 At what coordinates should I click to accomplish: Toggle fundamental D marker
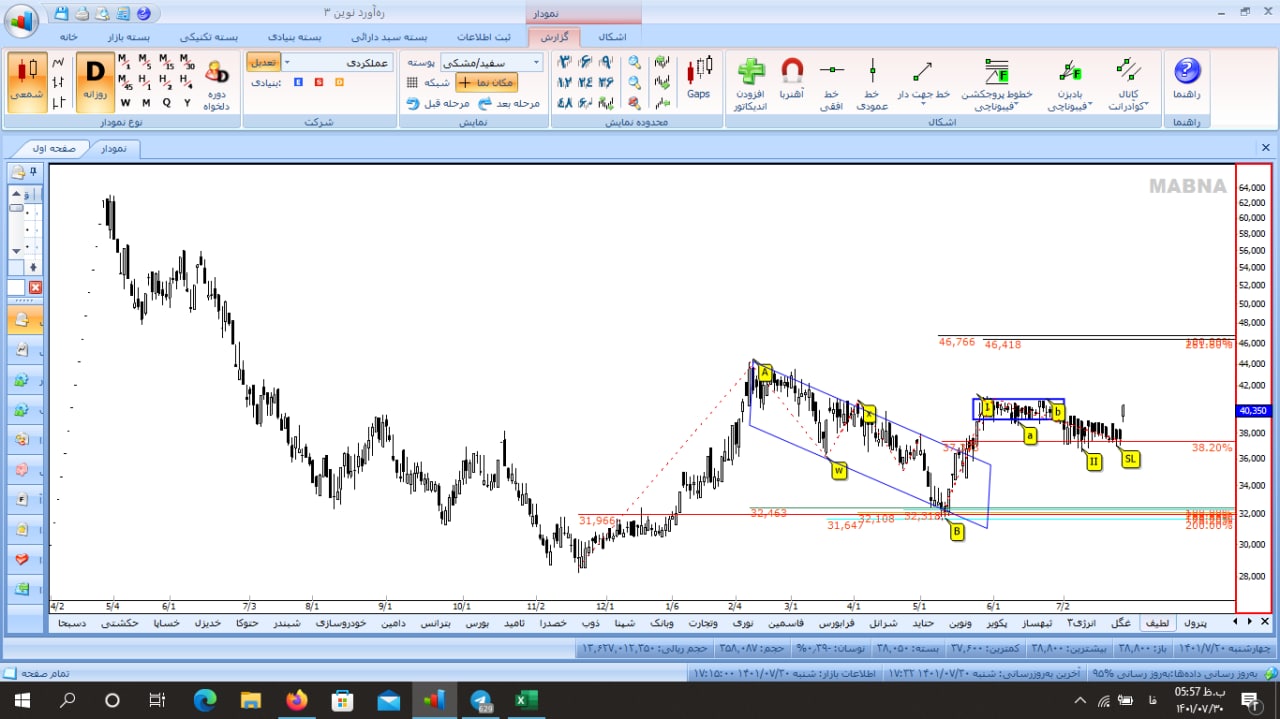pos(339,82)
